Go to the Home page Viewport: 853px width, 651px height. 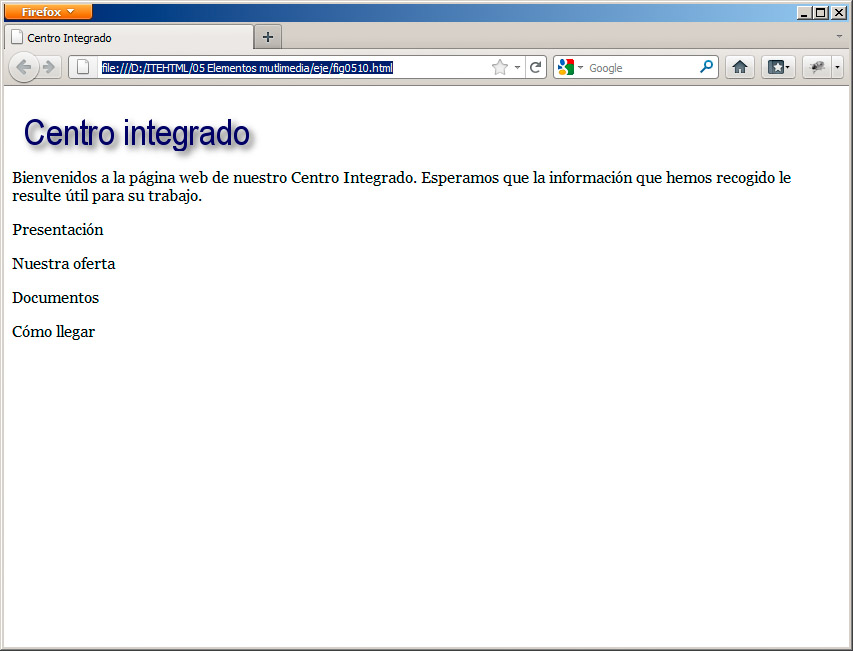pos(740,67)
